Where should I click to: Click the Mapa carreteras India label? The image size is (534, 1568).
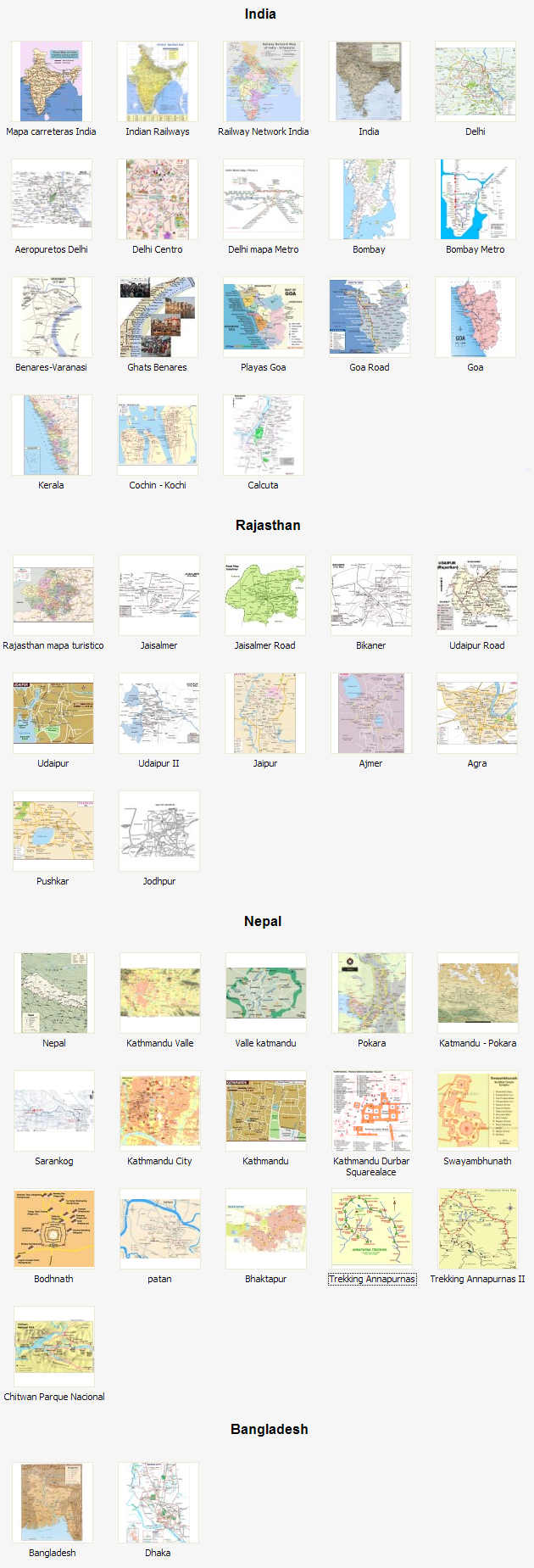pos(51,131)
